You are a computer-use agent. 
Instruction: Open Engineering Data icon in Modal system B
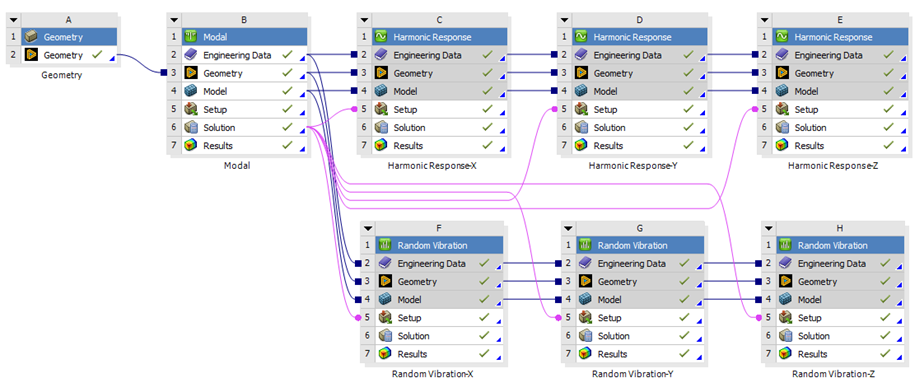tap(190, 55)
